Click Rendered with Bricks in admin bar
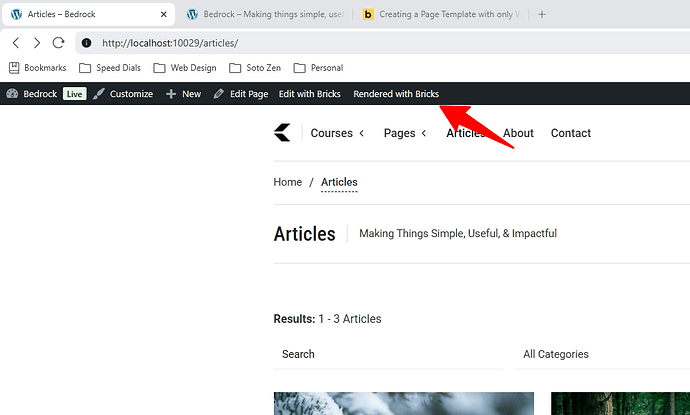 tap(396, 94)
